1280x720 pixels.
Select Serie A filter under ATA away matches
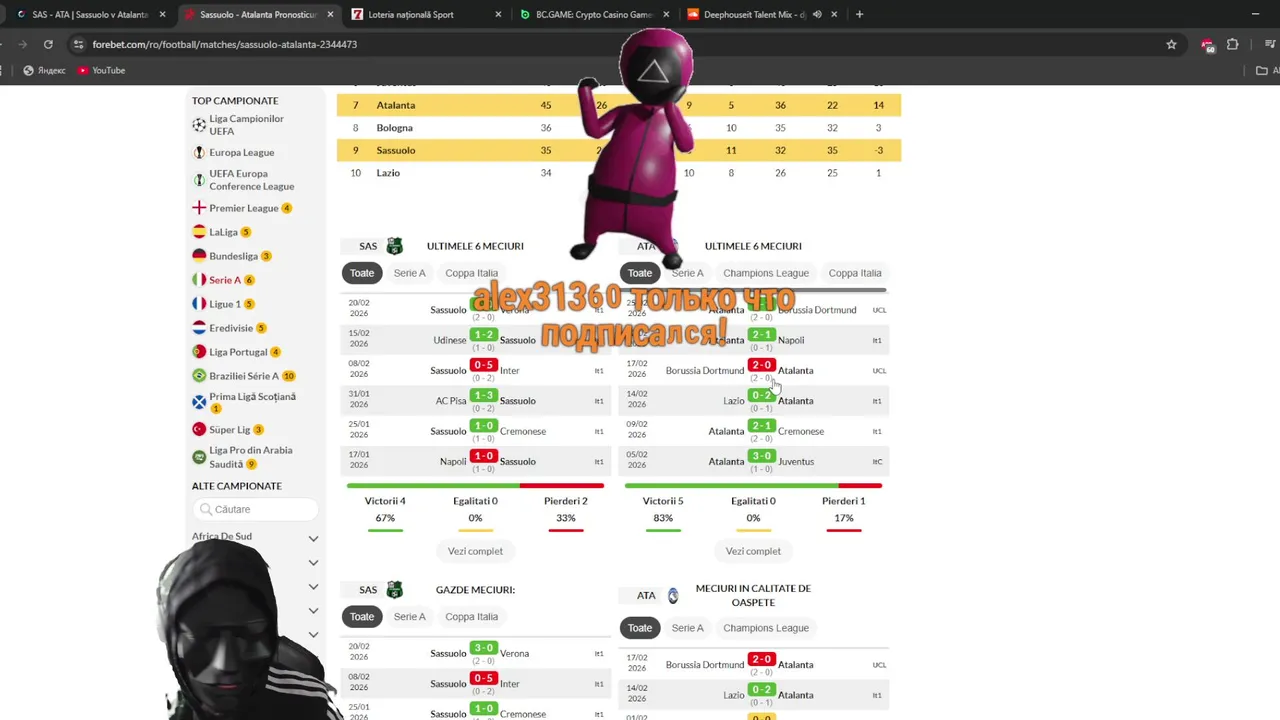(687, 628)
